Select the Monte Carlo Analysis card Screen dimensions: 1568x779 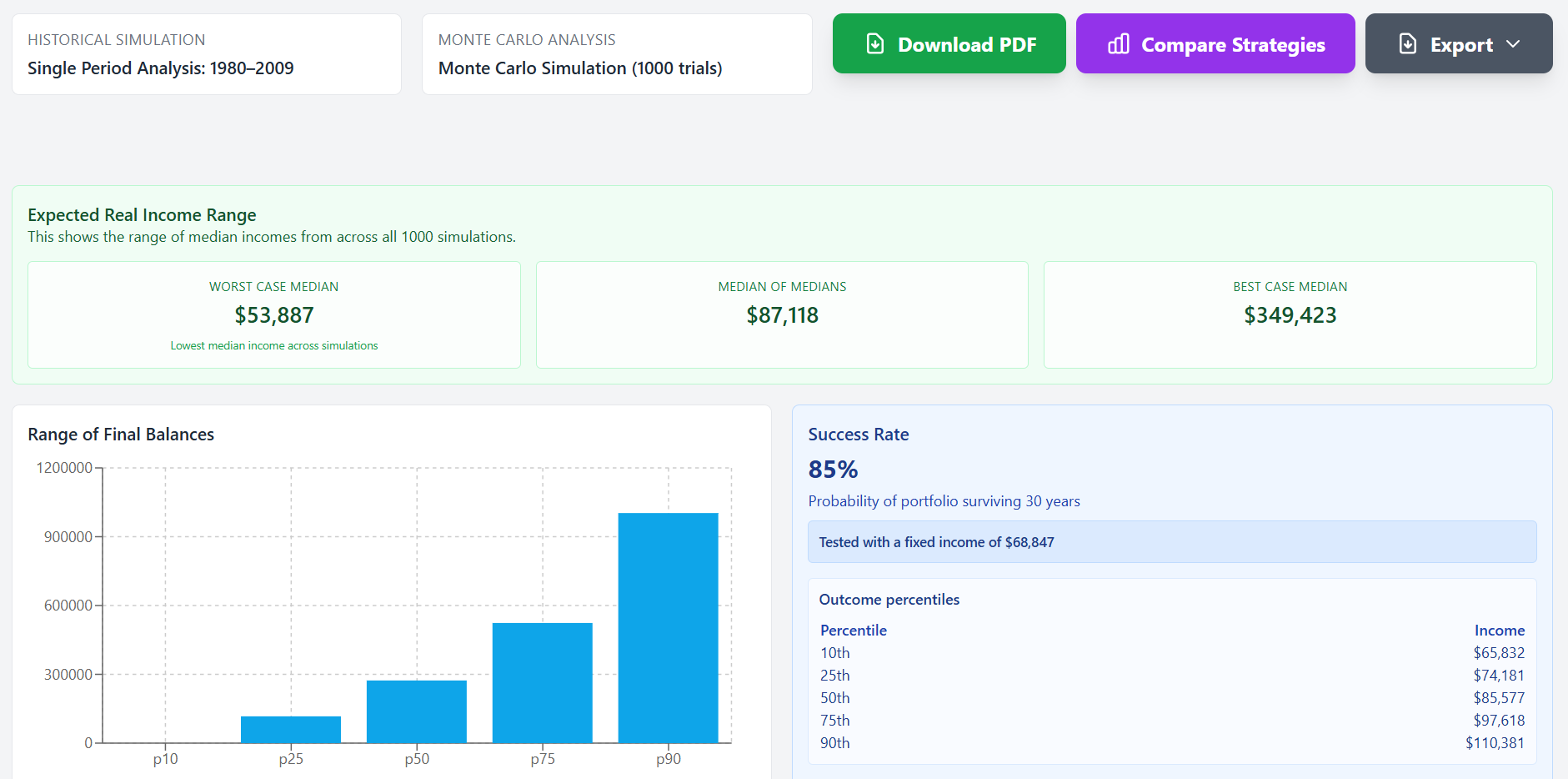click(x=617, y=54)
